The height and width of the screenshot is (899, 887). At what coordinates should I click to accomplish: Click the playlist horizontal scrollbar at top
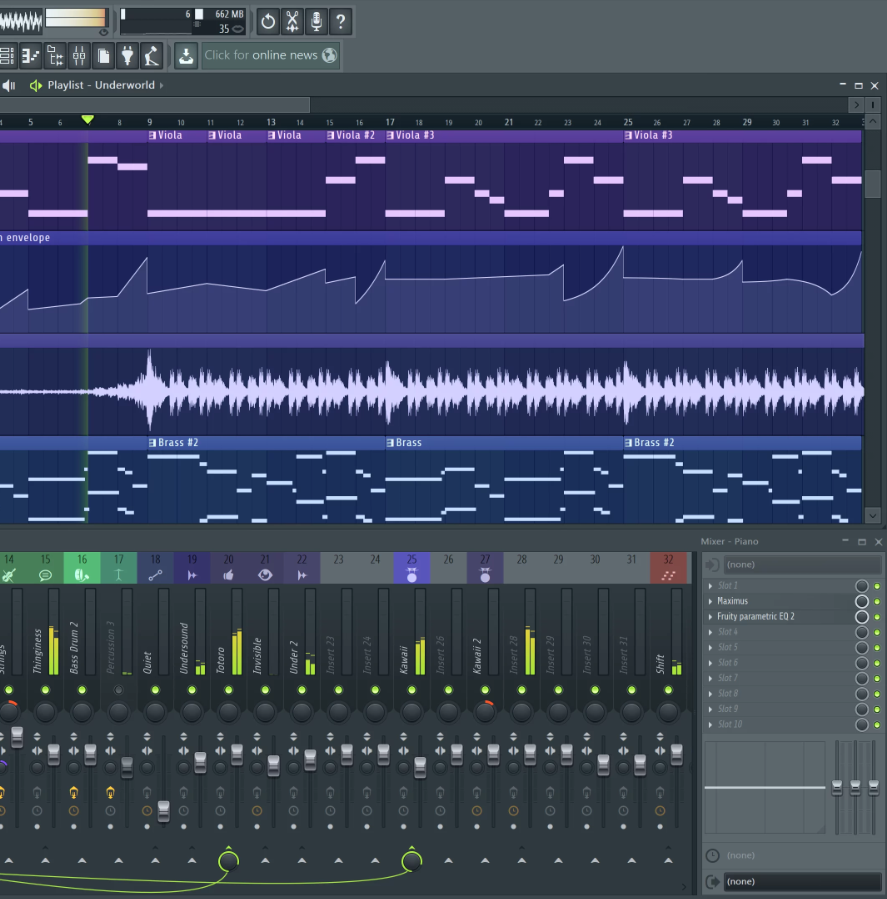155,105
